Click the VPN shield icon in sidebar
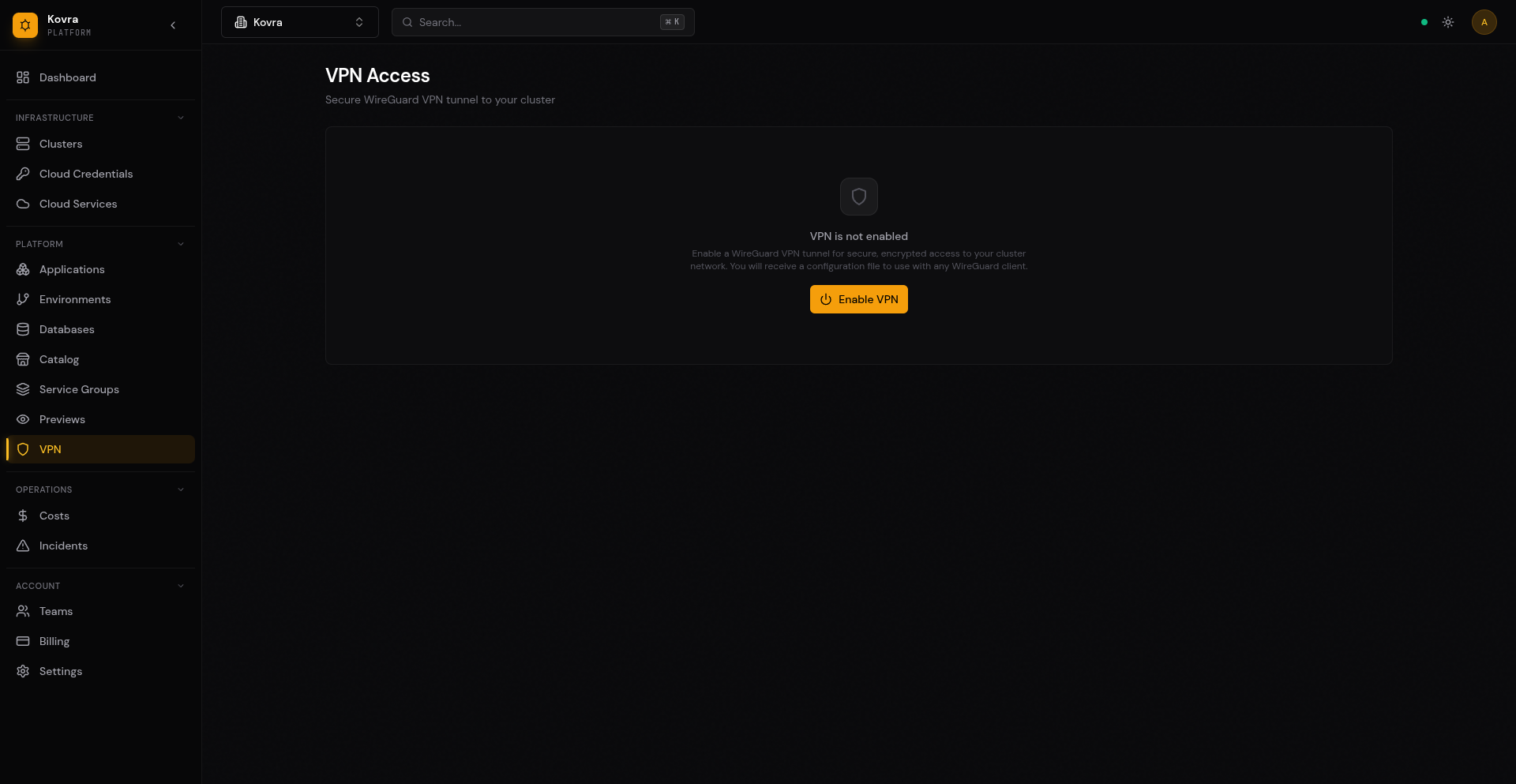1516x784 pixels. click(x=23, y=449)
